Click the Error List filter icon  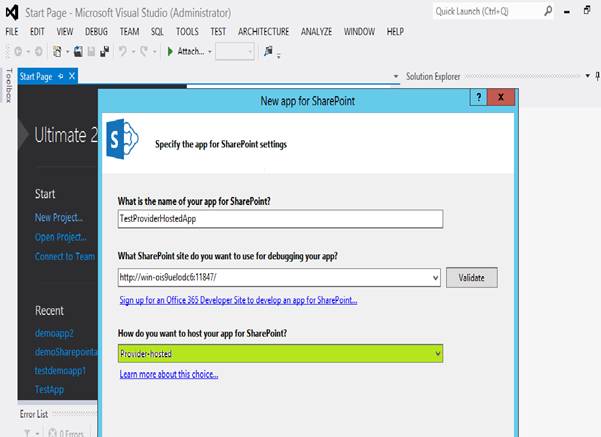point(28,433)
